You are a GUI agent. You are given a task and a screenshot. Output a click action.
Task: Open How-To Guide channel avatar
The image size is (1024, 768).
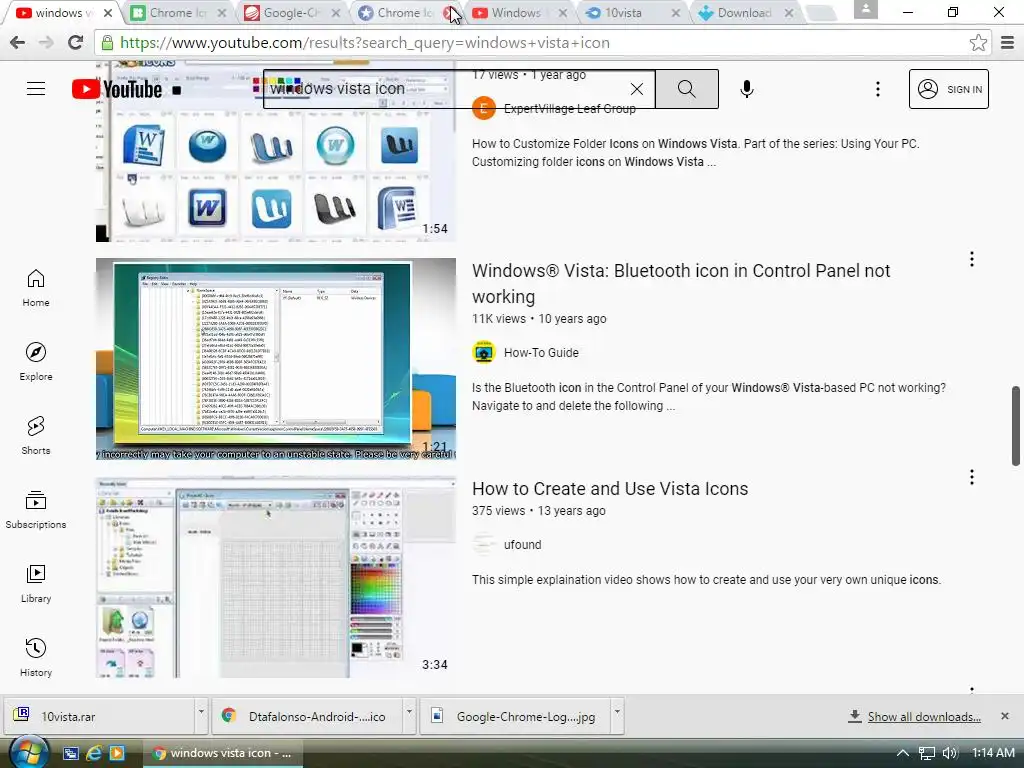[484, 353]
